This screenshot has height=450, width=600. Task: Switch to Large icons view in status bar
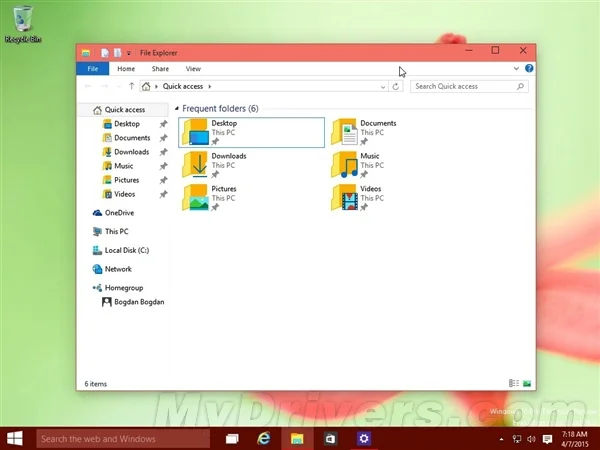tap(527, 383)
